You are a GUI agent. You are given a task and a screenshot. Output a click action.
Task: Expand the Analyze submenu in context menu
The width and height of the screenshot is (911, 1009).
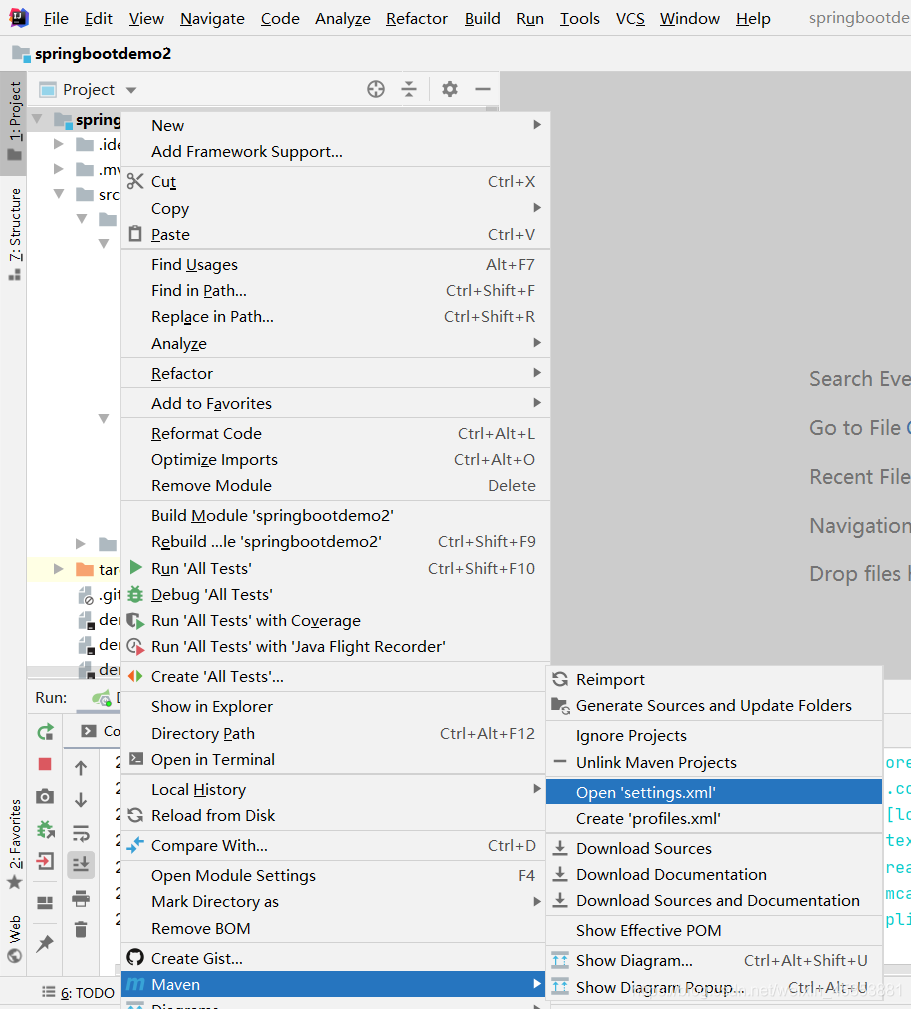tap(335, 344)
